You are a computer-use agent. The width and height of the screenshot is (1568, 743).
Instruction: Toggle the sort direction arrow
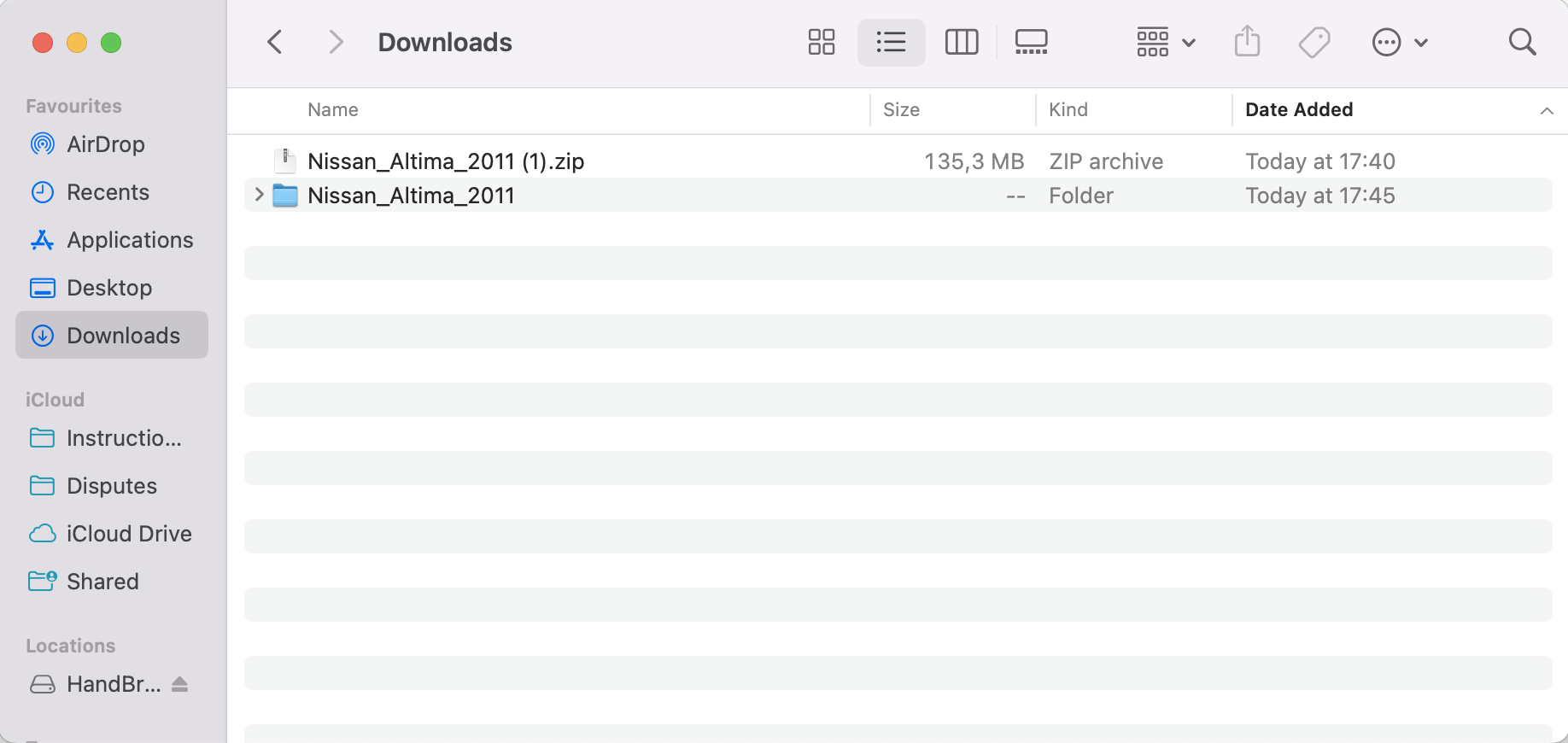[x=1547, y=110]
